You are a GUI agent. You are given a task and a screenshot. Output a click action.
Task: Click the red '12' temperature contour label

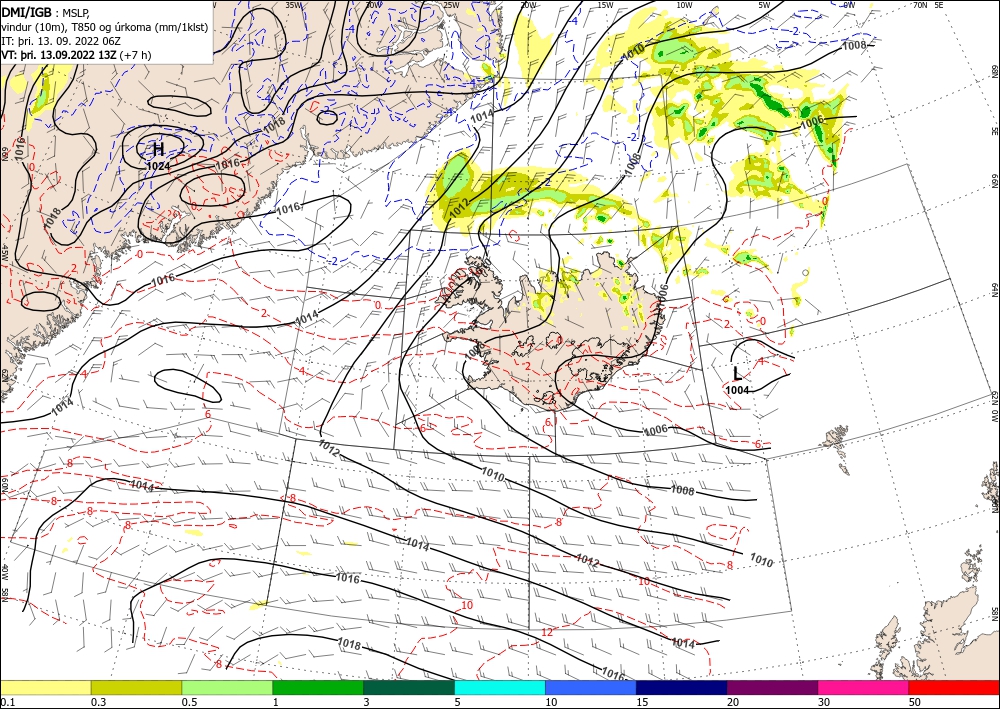click(x=547, y=632)
